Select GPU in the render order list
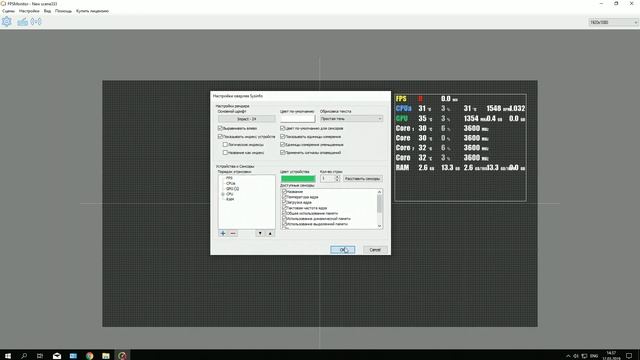Viewport: 640px width, 360px height. pos(232,189)
